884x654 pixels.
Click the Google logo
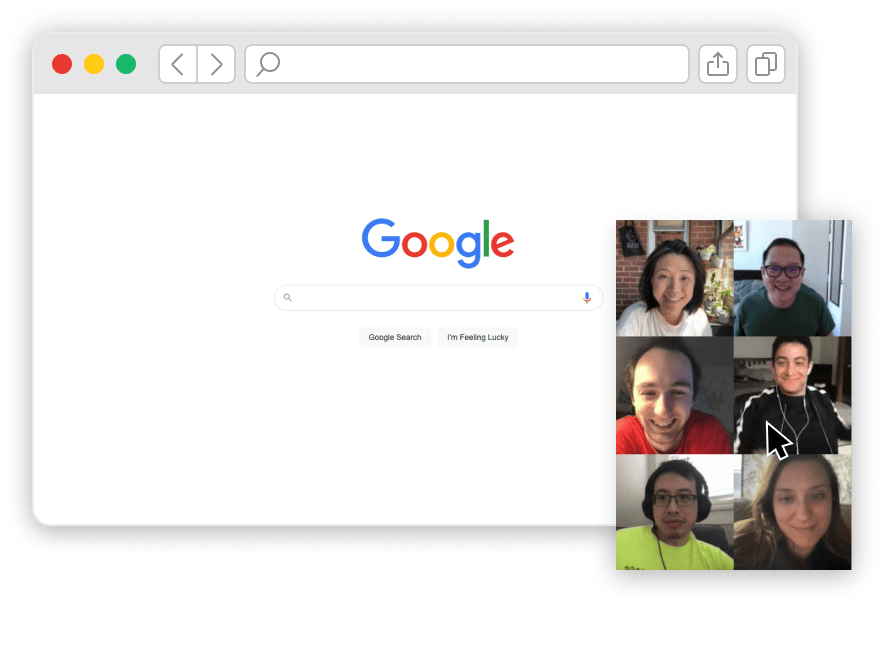click(438, 241)
